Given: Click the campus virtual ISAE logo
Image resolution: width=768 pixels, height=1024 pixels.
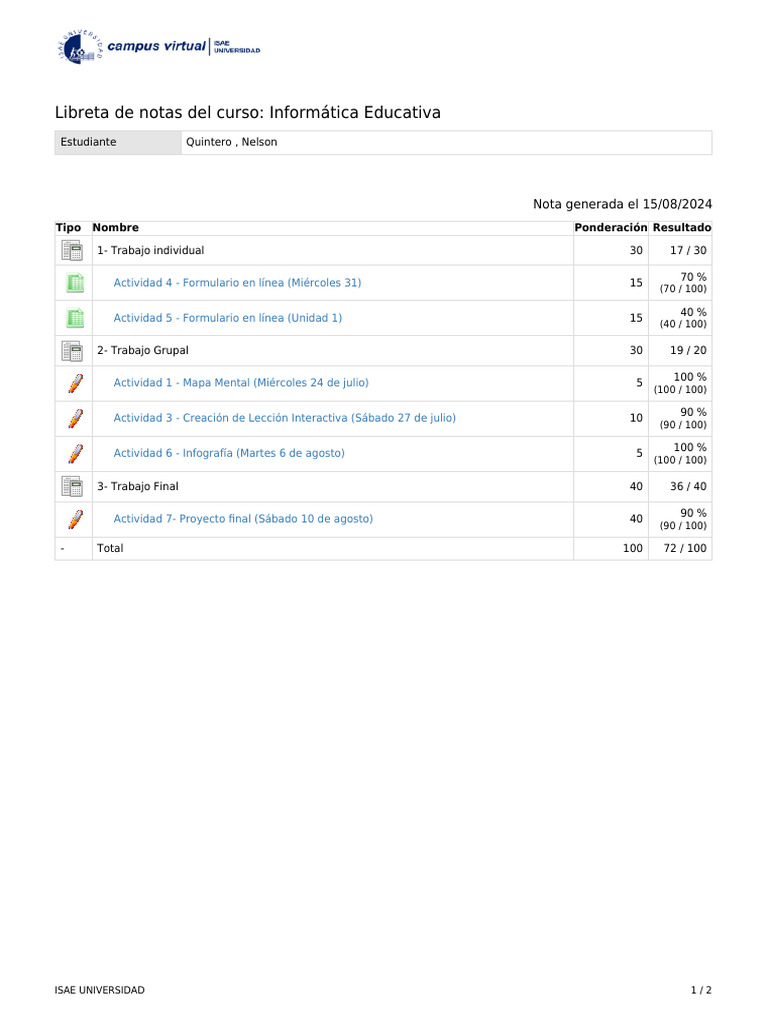Looking at the screenshot, I should click(x=159, y=48).
